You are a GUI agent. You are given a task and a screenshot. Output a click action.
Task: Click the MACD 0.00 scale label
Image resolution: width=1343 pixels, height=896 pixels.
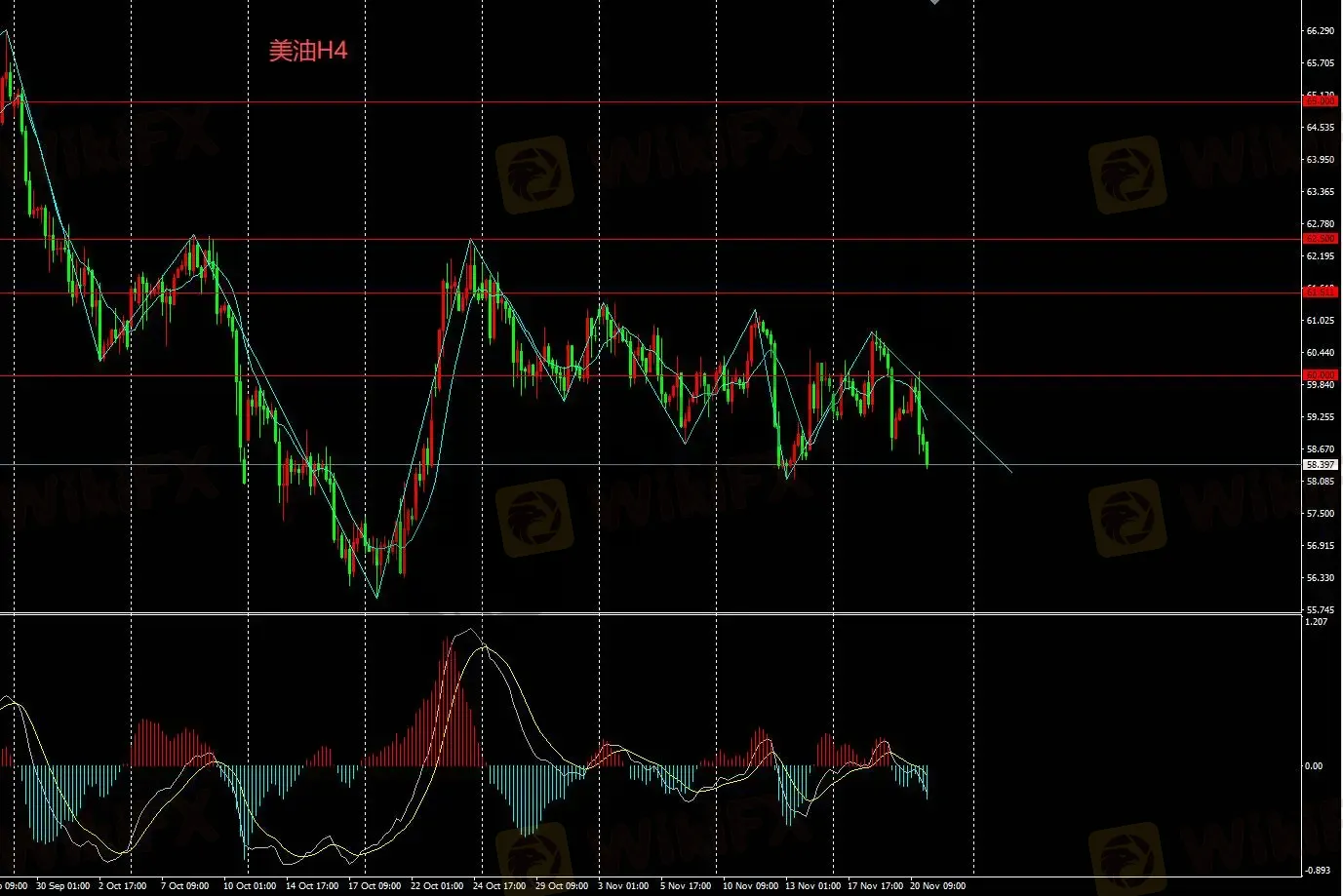1314,766
